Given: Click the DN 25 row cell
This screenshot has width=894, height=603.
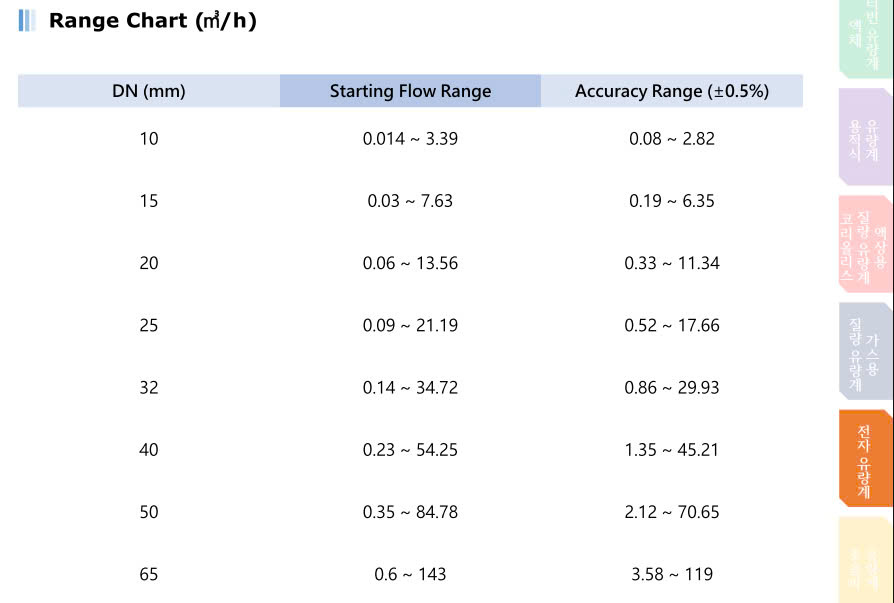Looking at the screenshot, I should point(149,325).
